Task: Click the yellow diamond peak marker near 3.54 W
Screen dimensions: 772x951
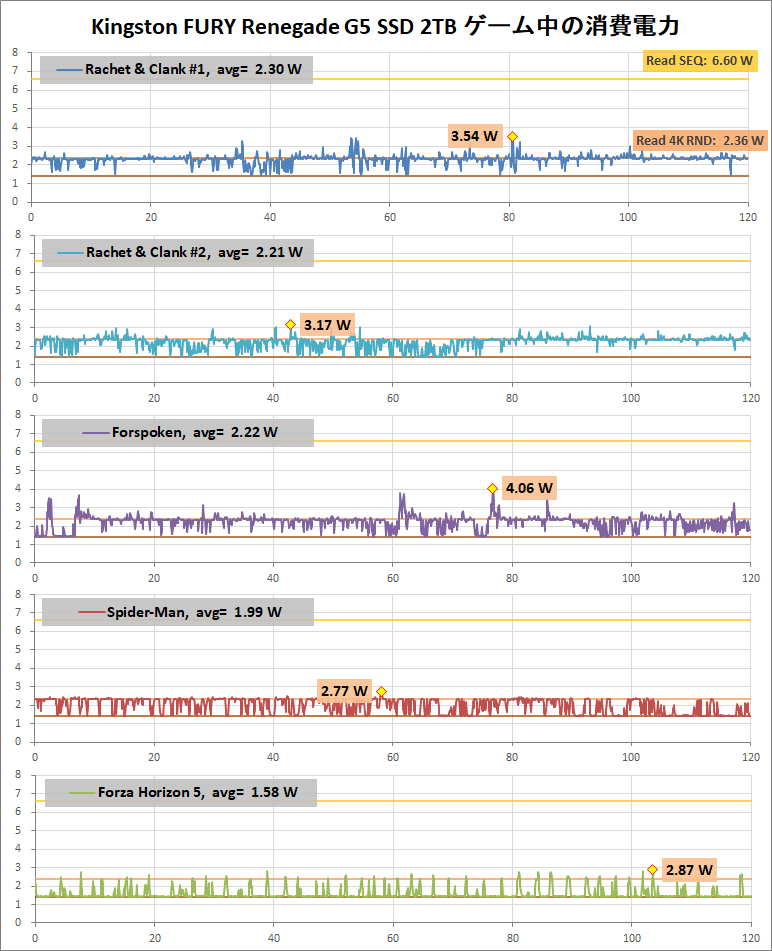Action: click(512, 136)
